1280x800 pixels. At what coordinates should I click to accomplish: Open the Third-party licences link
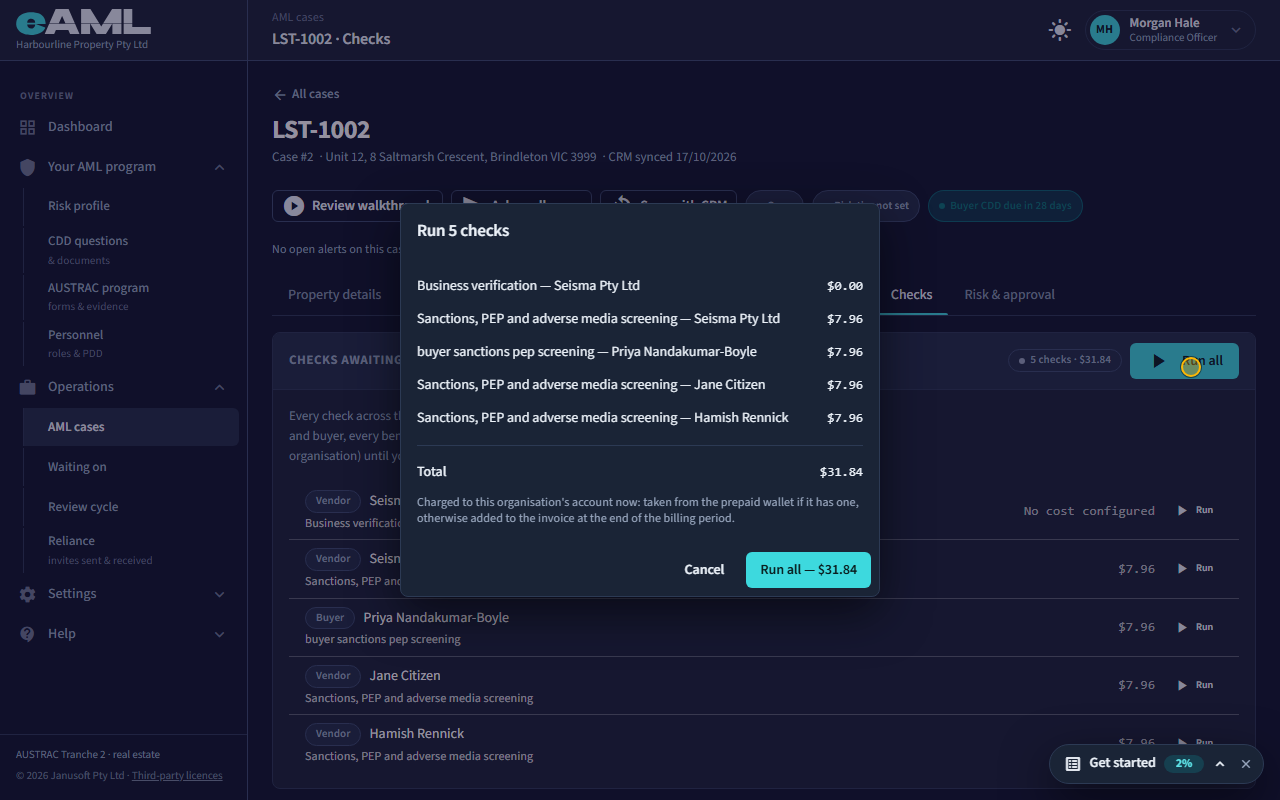(177, 776)
